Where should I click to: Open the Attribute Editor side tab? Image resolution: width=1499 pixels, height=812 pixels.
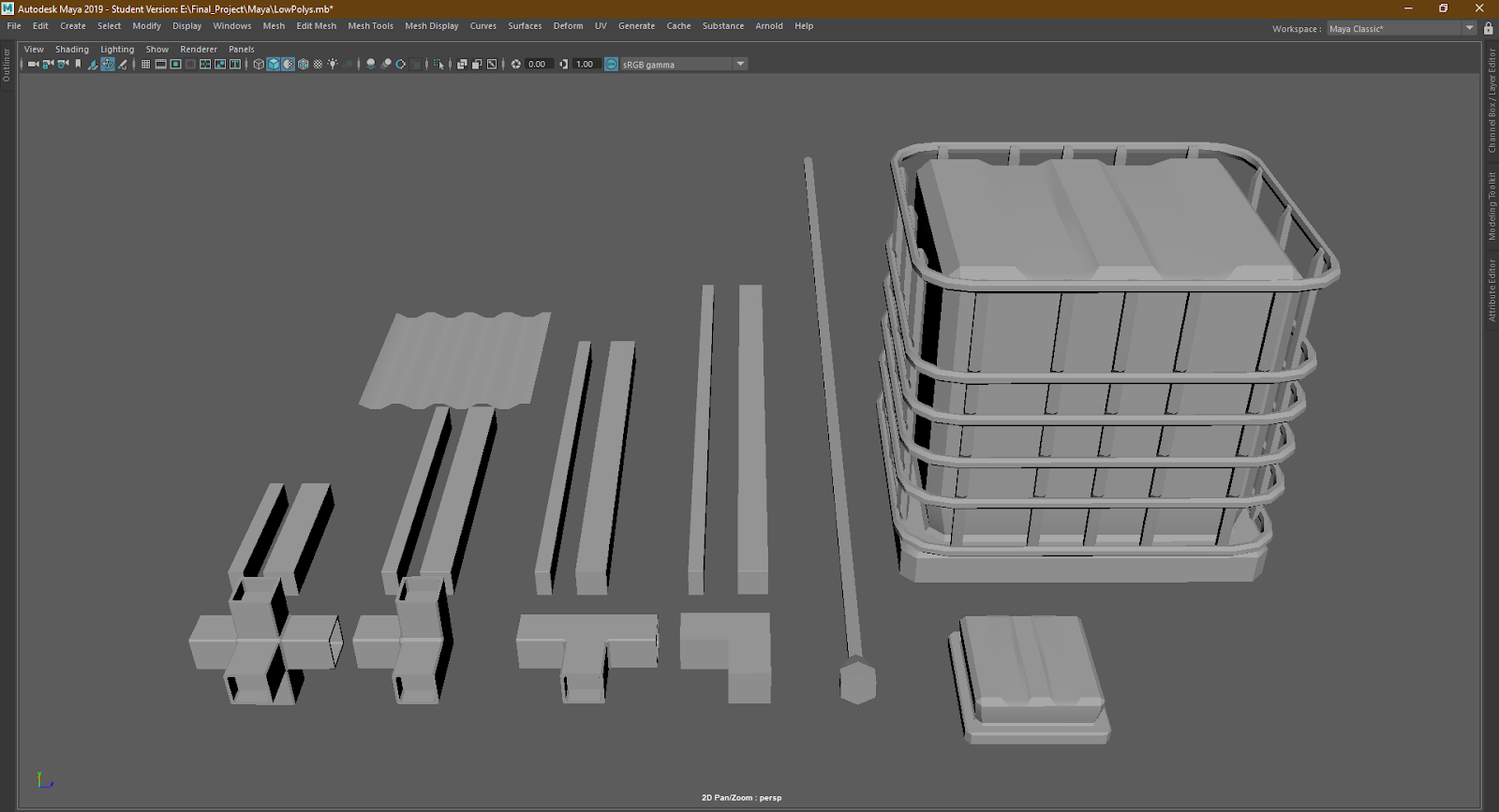(x=1492, y=290)
